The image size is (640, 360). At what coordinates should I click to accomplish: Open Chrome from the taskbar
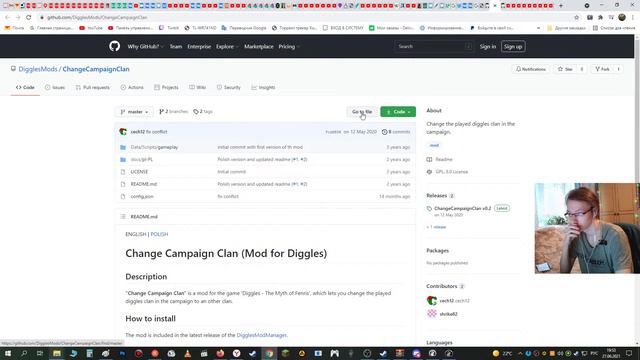pyautogui.click(x=269, y=353)
